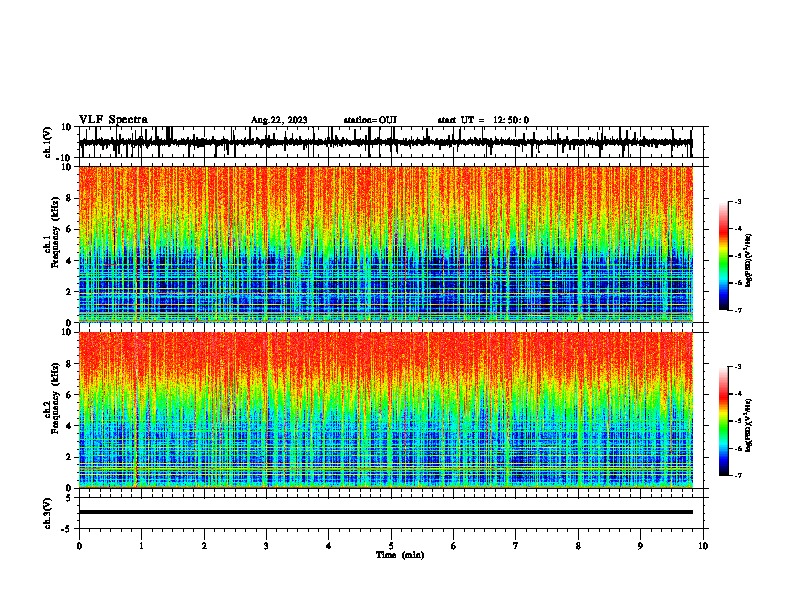The height and width of the screenshot is (612, 792).
Task: Click the -7 label on ch.1 color bar
Action: 737,310
